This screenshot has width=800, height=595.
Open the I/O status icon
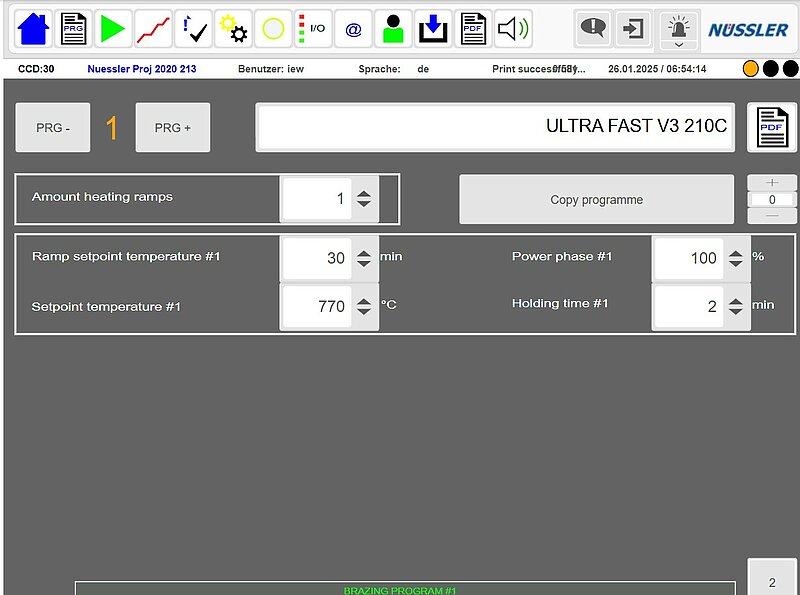[313, 29]
